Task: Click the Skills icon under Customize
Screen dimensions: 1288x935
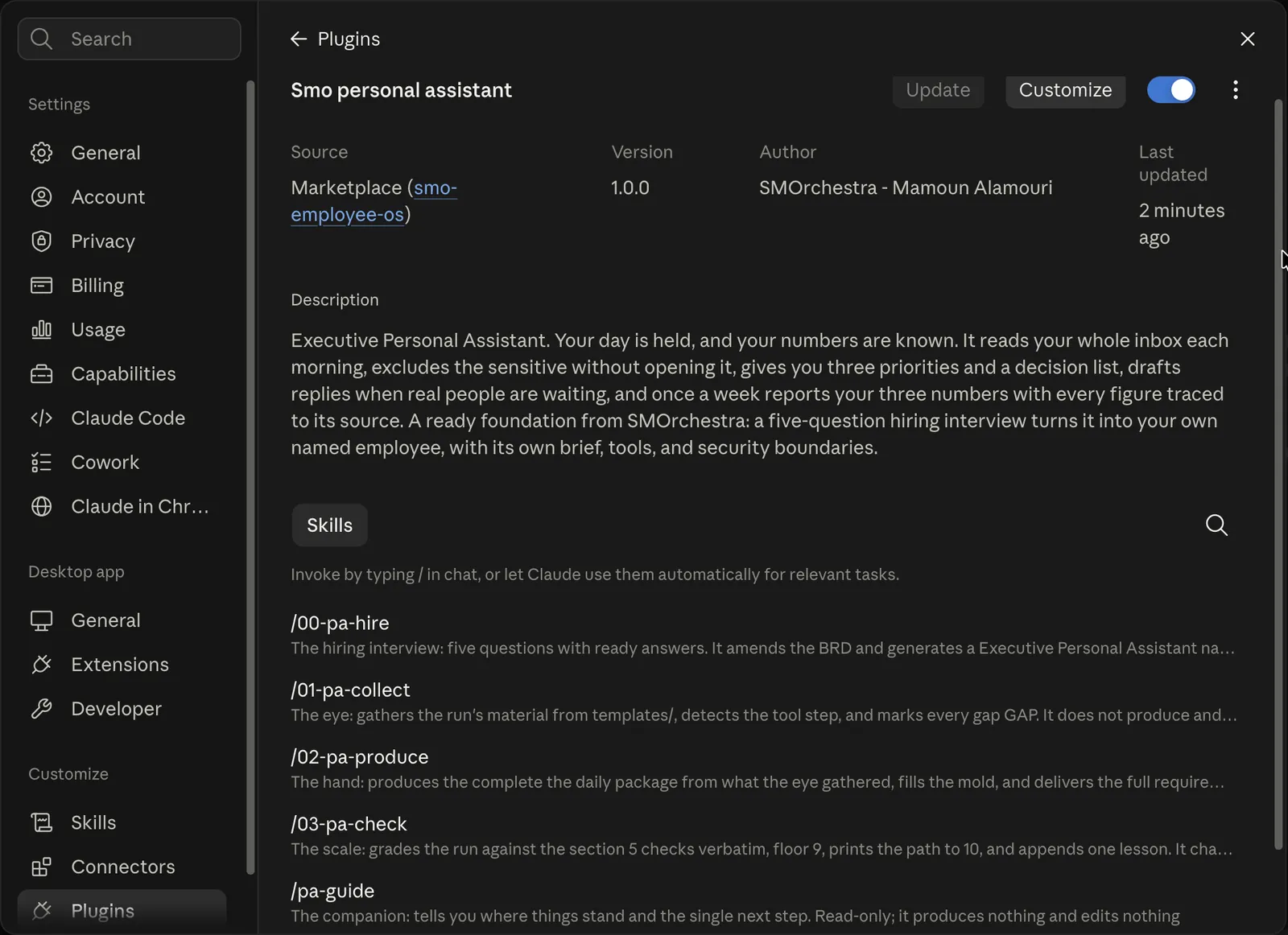Action: (41, 822)
